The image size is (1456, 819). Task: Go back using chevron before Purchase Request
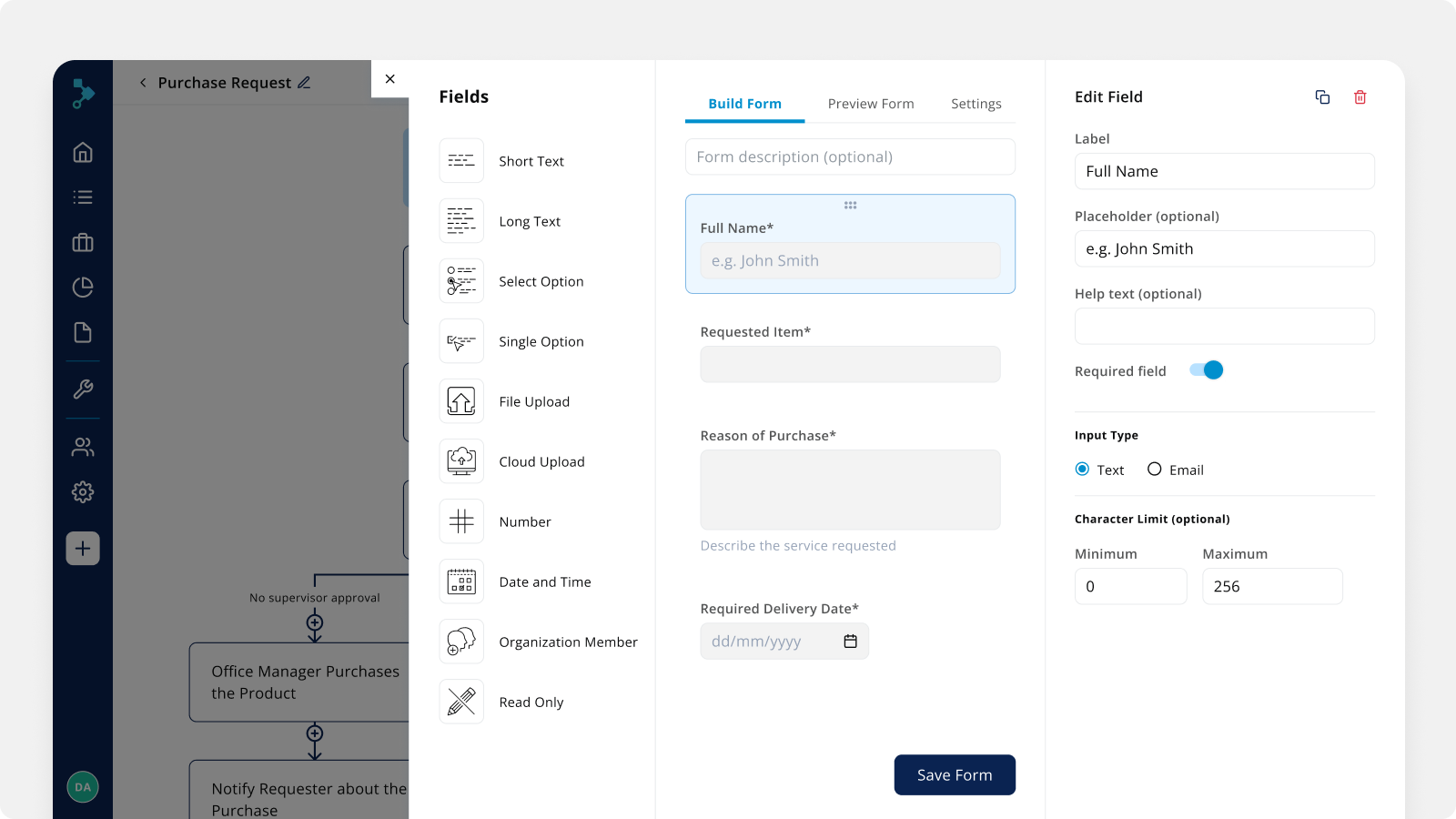[143, 83]
